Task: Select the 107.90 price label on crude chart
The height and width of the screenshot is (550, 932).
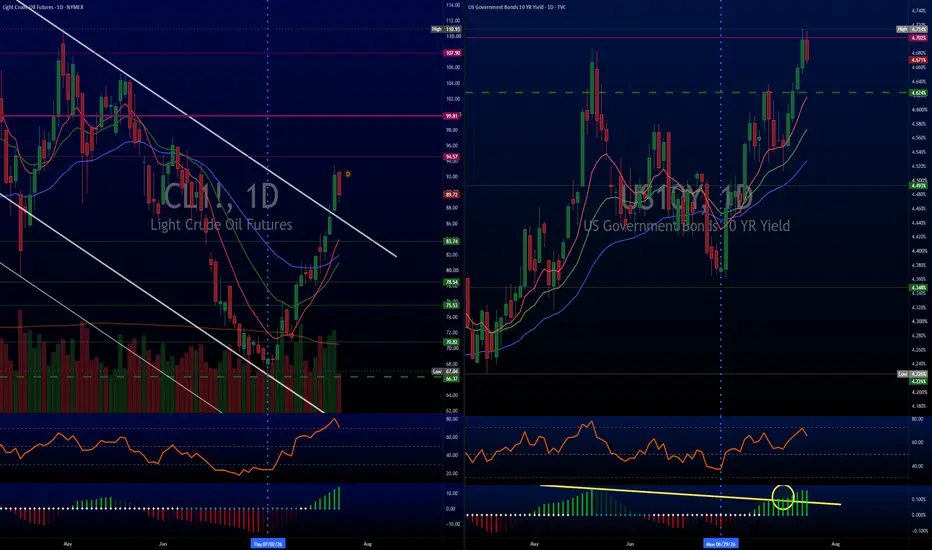Action: [x=452, y=53]
